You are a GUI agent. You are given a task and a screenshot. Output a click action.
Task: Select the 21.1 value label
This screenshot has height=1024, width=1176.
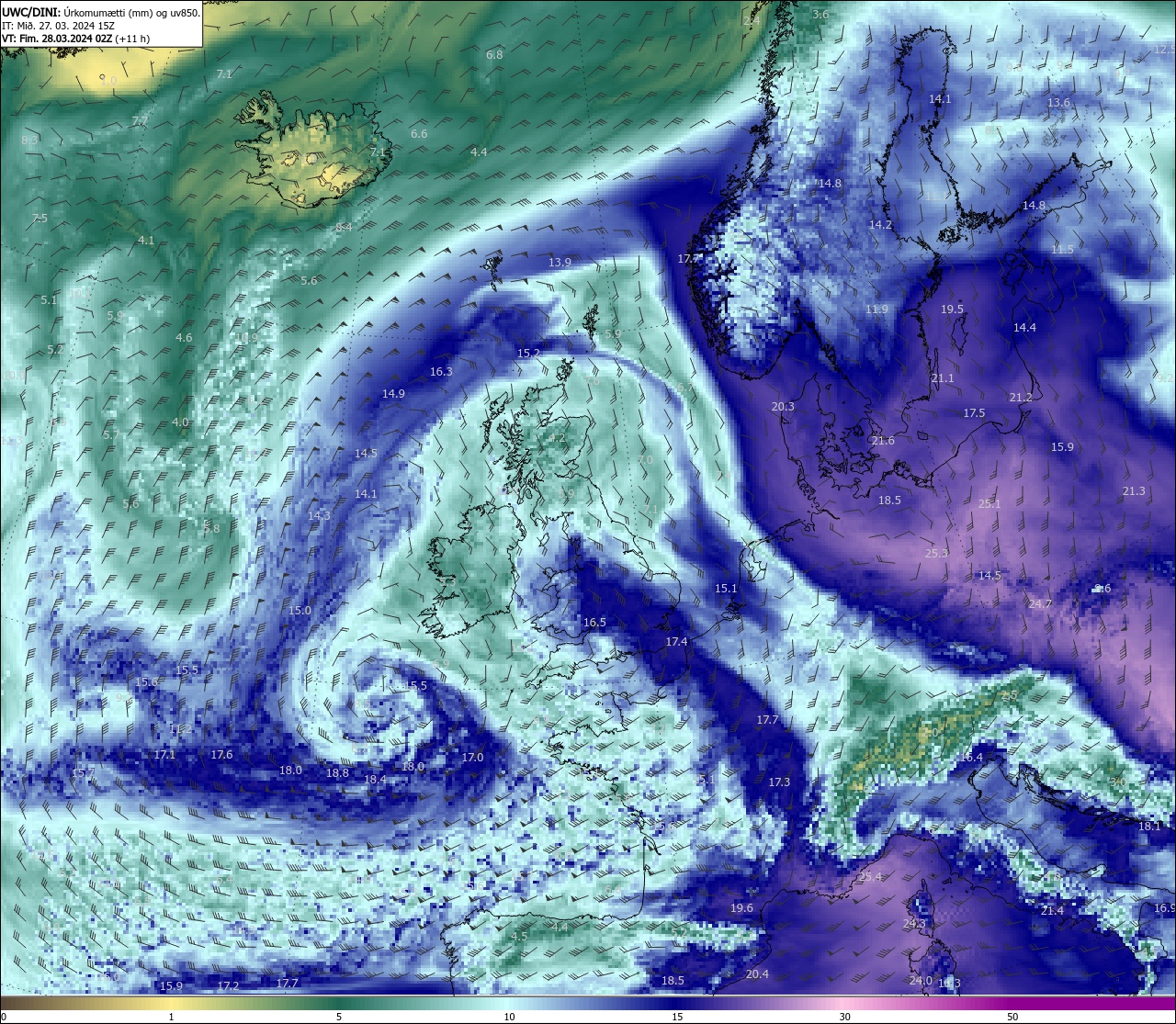click(943, 377)
